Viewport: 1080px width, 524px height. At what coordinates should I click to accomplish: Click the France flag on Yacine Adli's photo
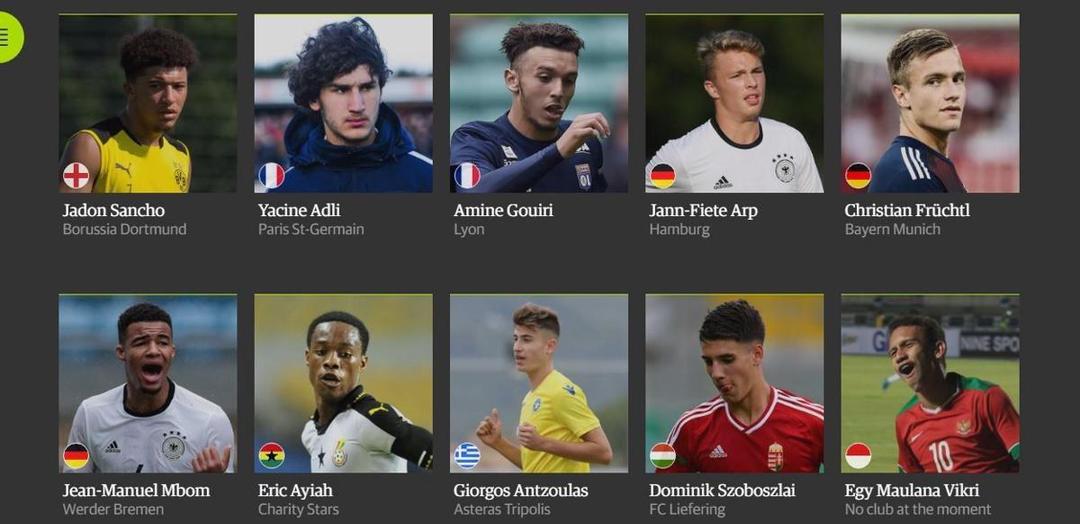(x=271, y=176)
